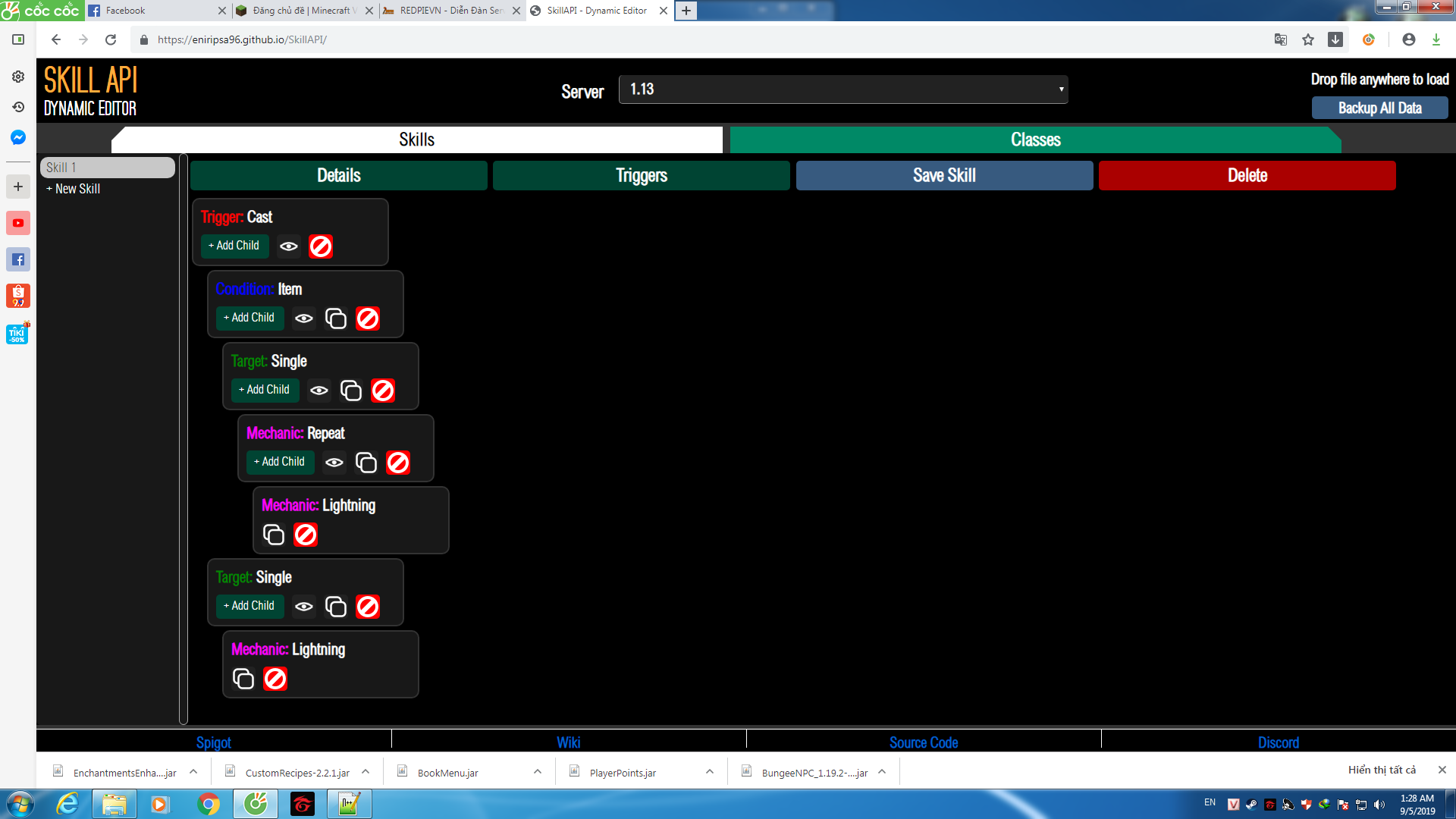Expand EnchantmentsEnha jar download options
This screenshot has height=819, width=1456.
193,772
